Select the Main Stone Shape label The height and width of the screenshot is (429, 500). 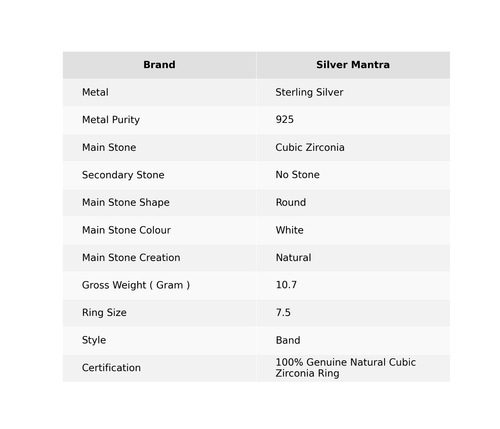(x=126, y=202)
